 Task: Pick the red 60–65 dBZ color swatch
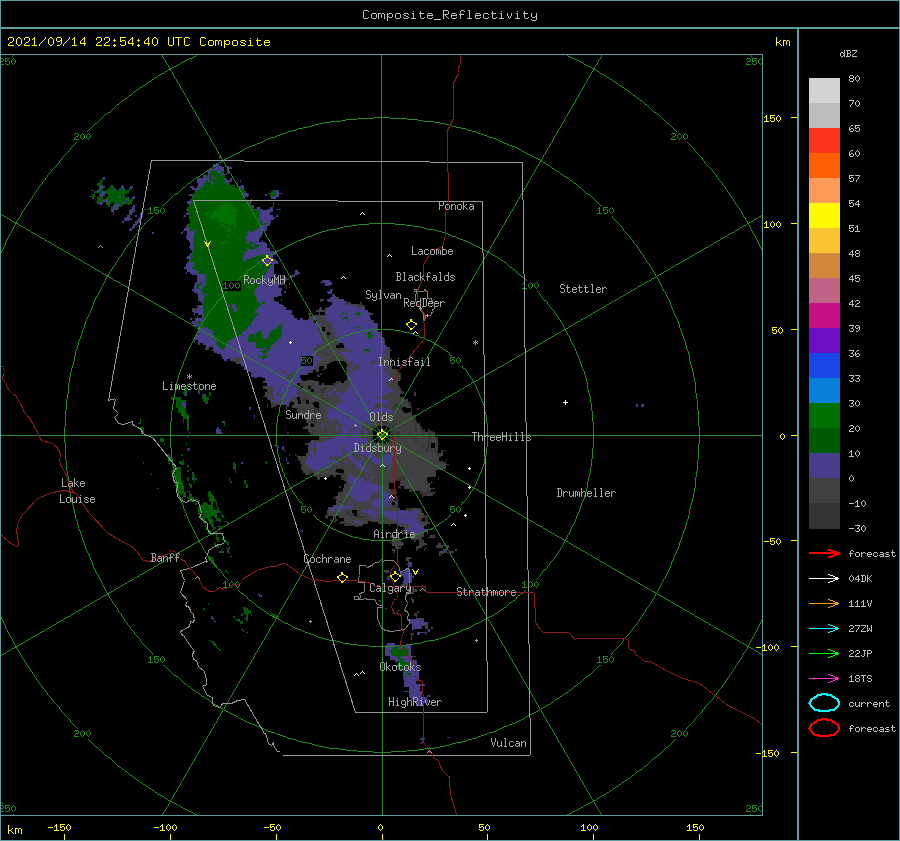coord(824,140)
